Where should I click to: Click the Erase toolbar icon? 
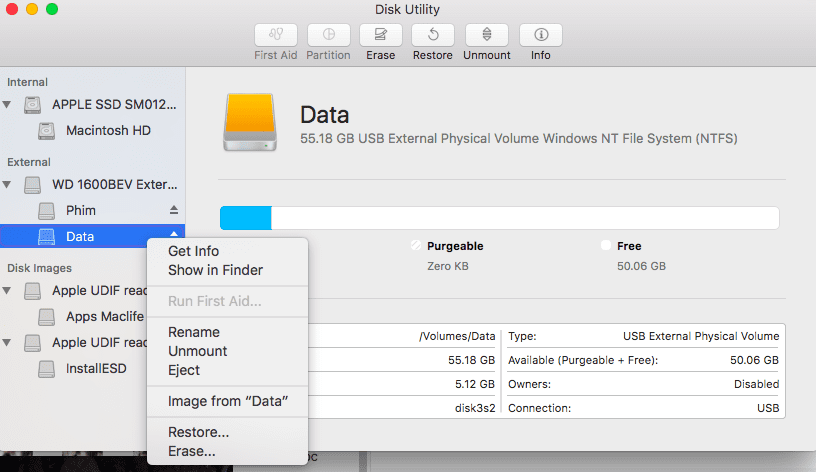coord(381,35)
